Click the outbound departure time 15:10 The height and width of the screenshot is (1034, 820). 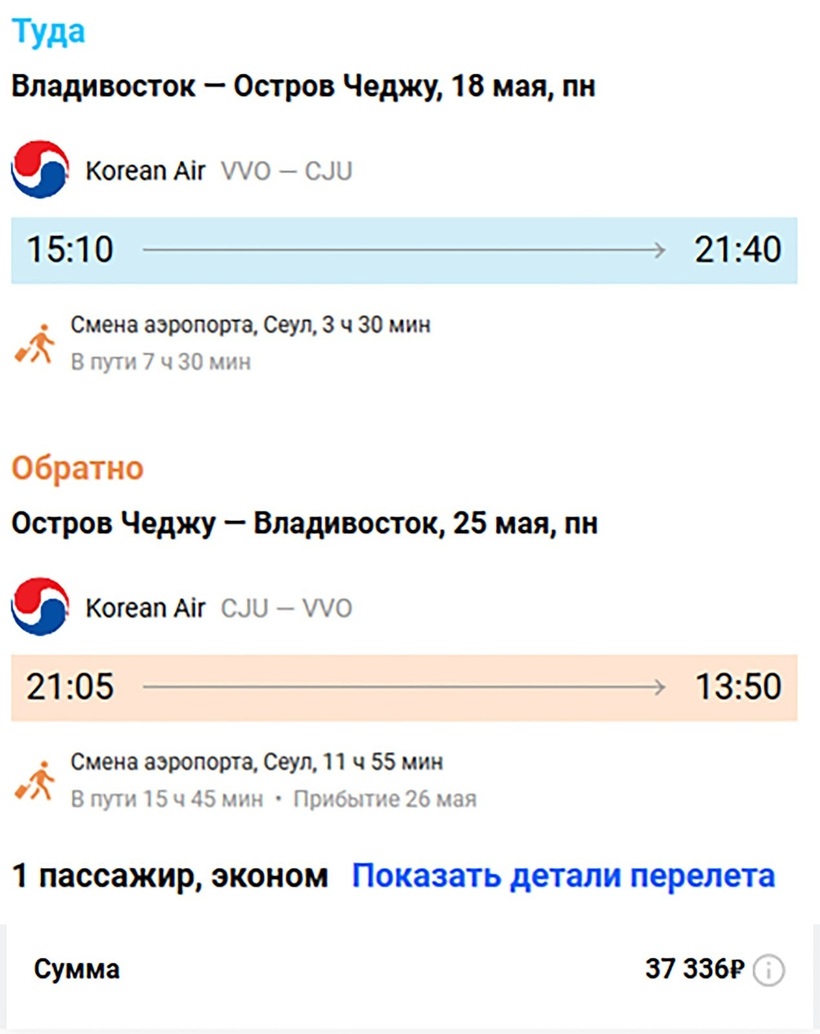(x=69, y=250)
